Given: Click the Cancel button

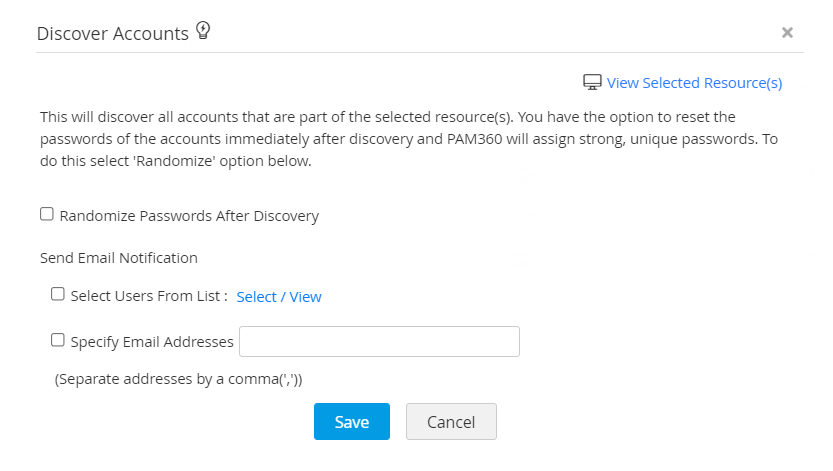Looking at the screenshot, I should [451, 422].
